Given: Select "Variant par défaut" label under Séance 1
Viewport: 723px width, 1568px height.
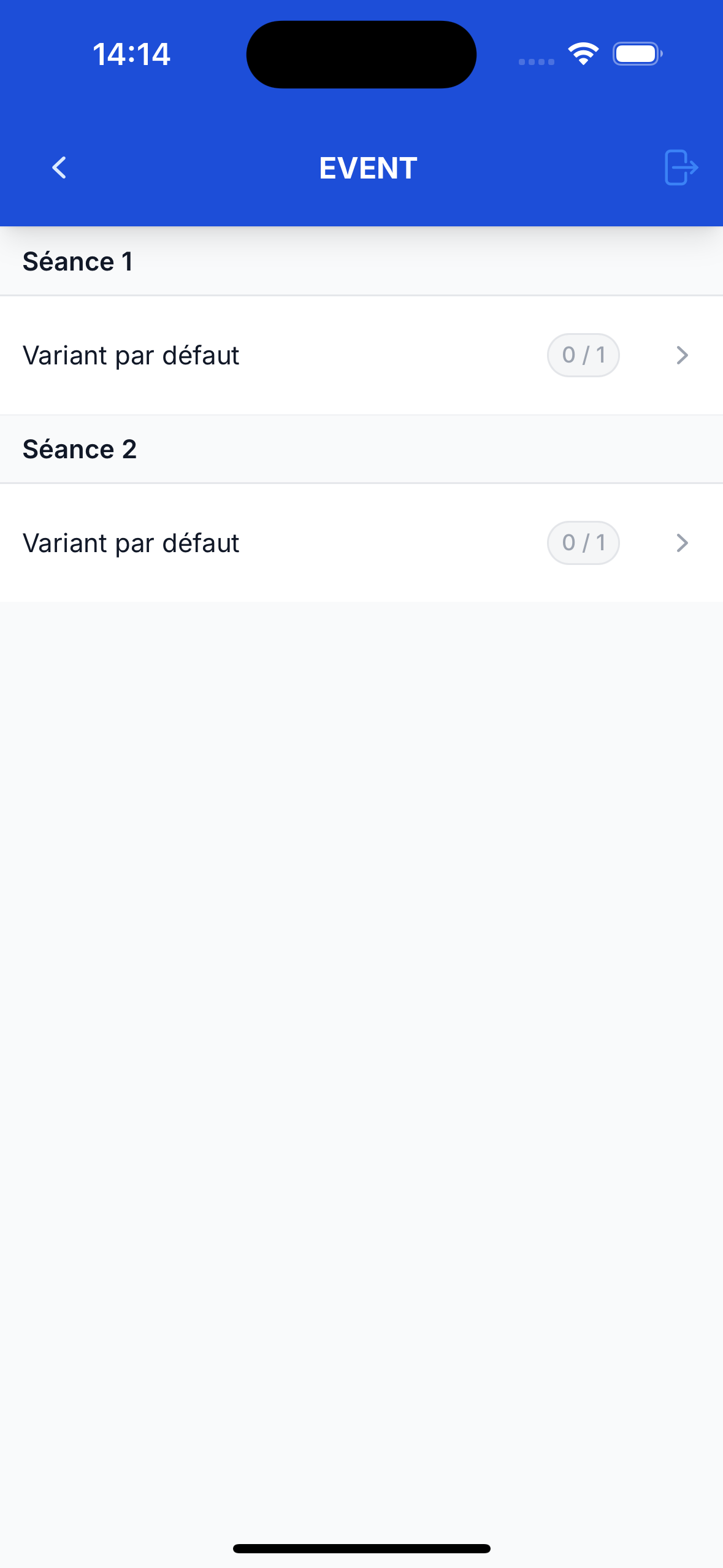Looking at the screenshot, I should click(x=131, y=356).
